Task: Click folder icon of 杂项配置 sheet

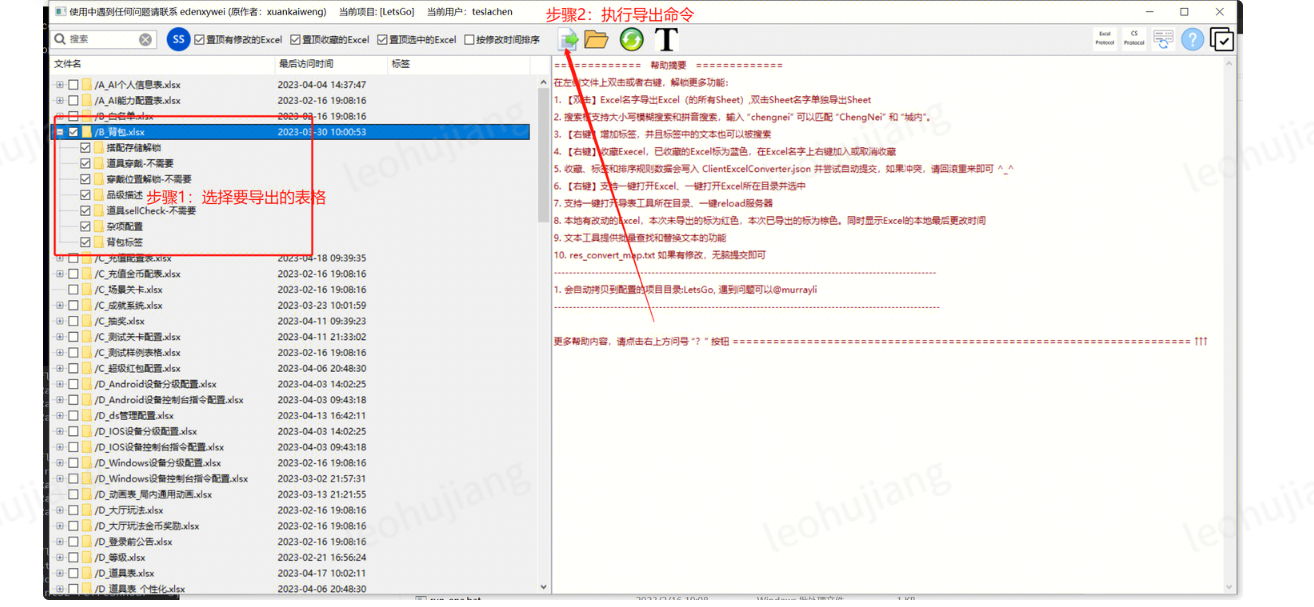Action: (99, 227)
